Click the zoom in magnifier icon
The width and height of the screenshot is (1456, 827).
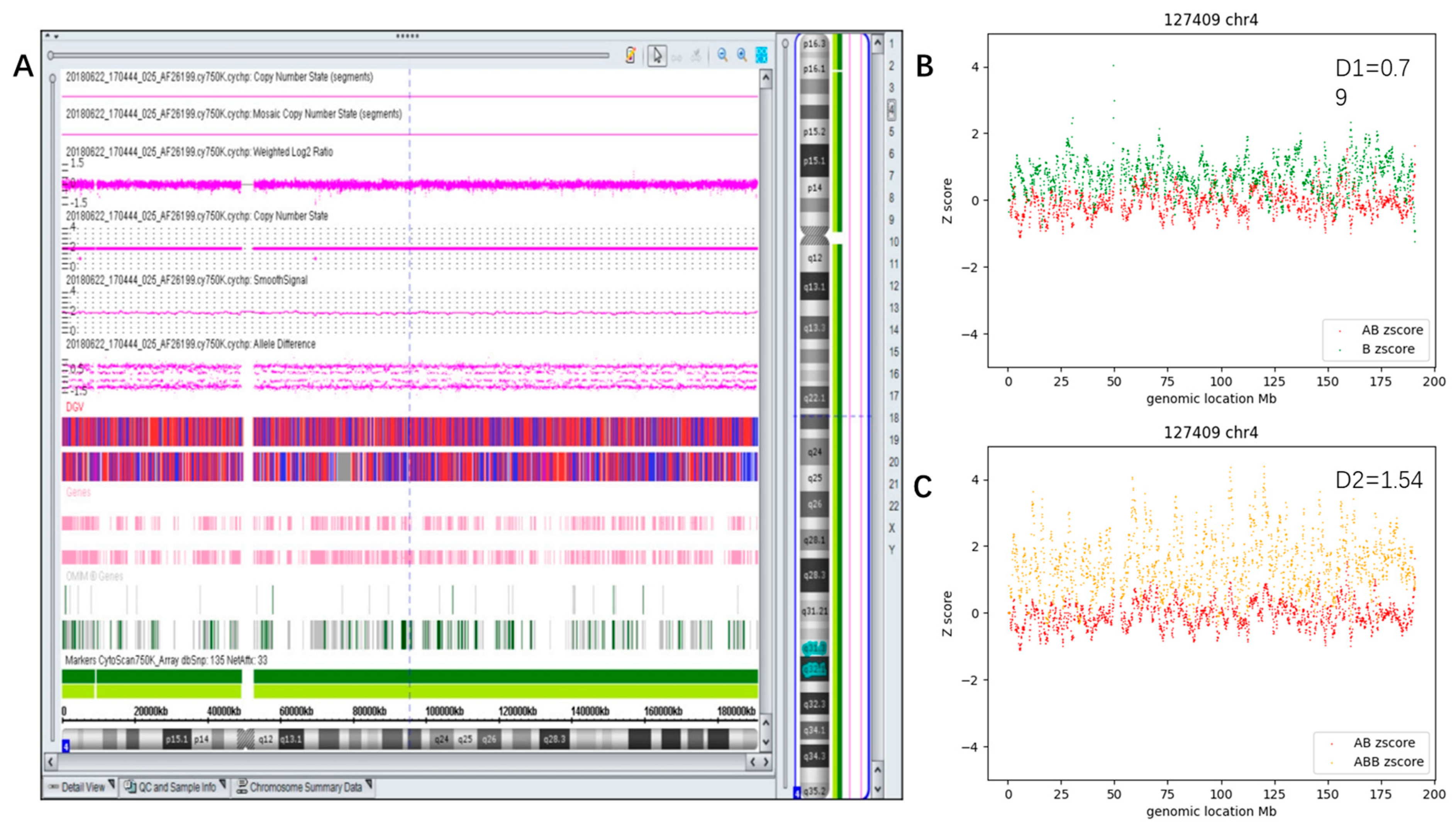(742, 55)
